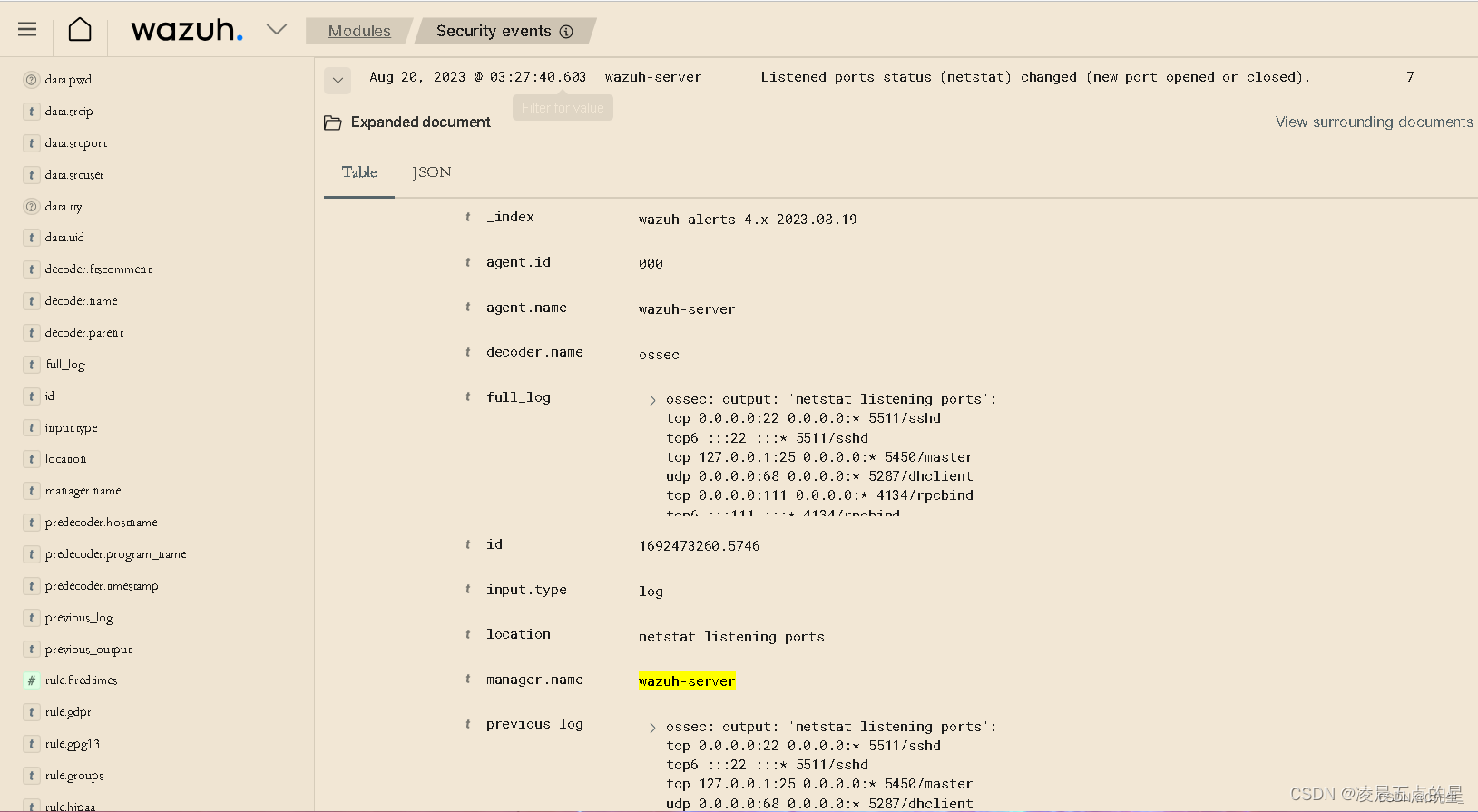Select the data.srcip field
This screenshot has width=1478, height=812.
click(x=69, y=112)
